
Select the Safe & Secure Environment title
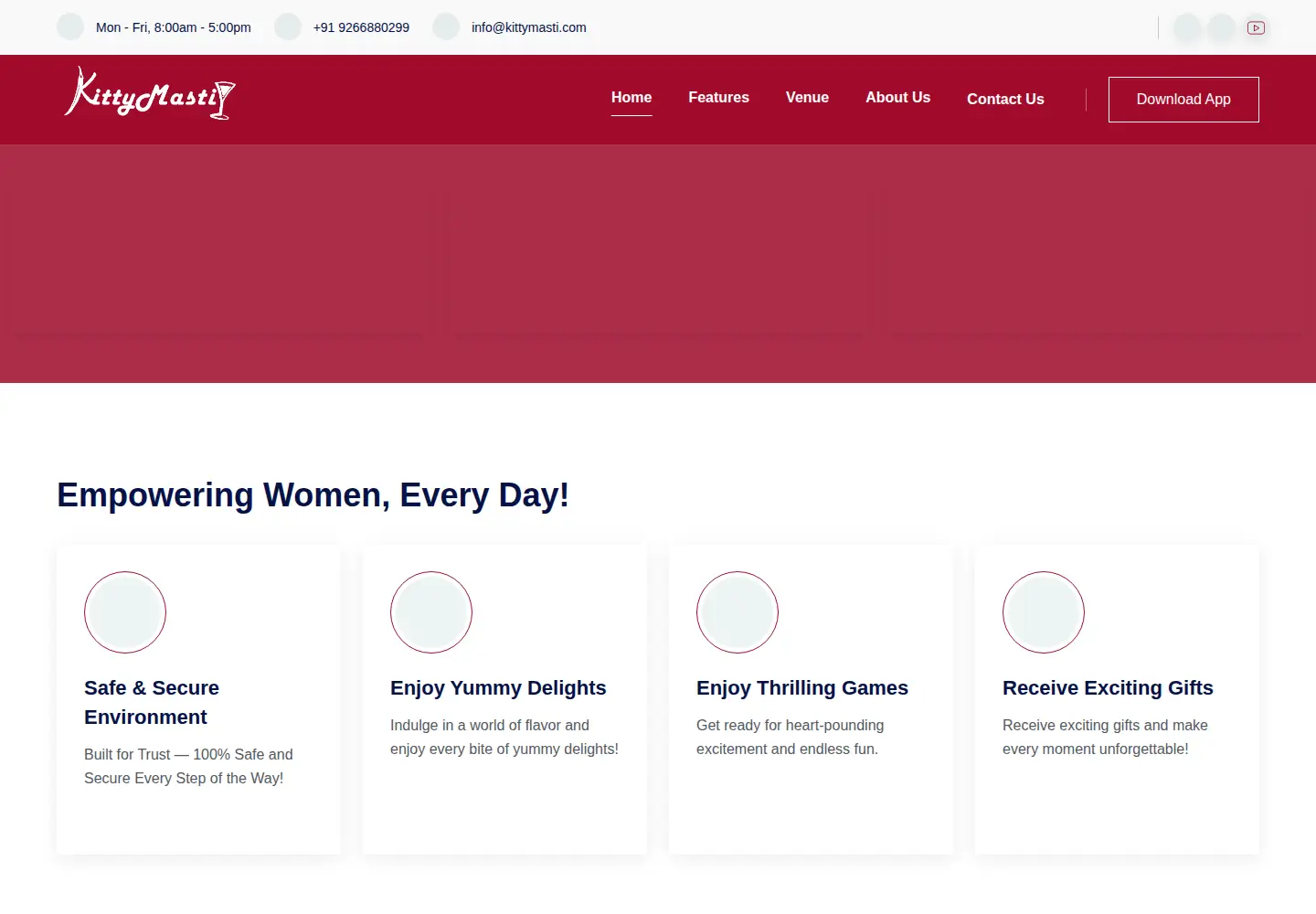(x=152, y=703)
